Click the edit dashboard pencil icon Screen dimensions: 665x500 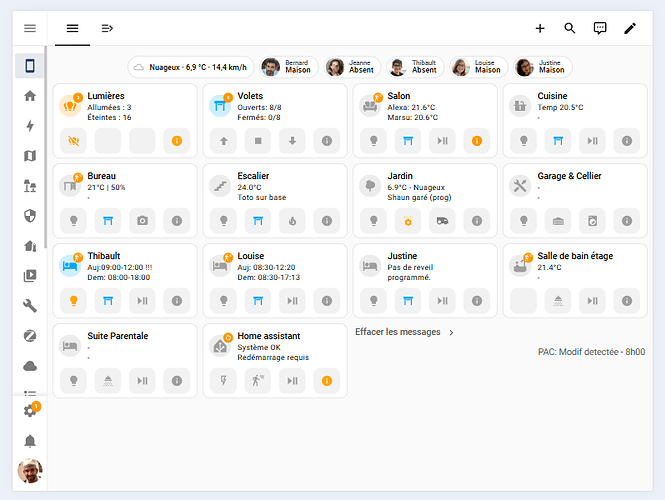tap(630, 28)
